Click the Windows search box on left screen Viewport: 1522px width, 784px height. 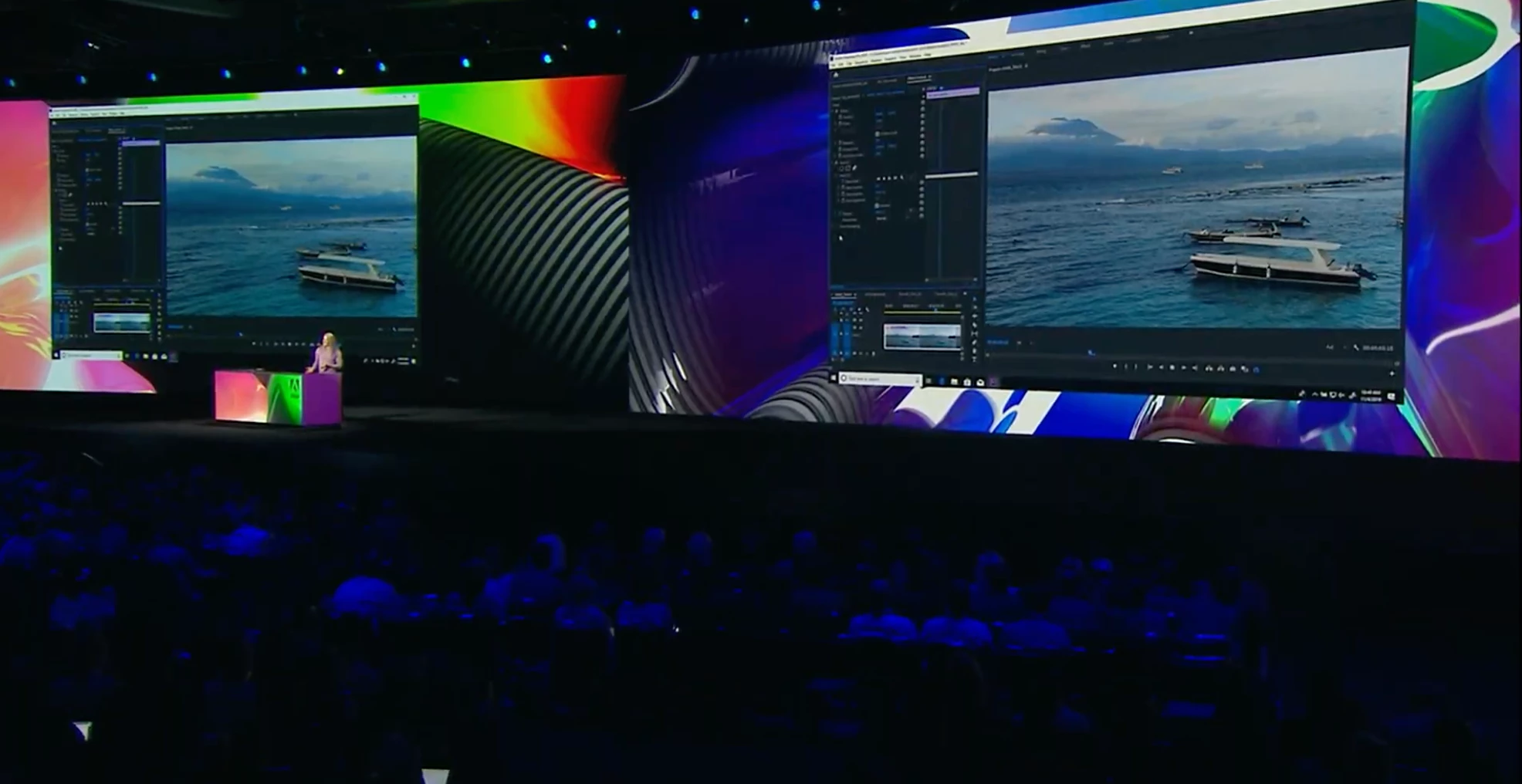pyautogui.click(x=91, y=355)
